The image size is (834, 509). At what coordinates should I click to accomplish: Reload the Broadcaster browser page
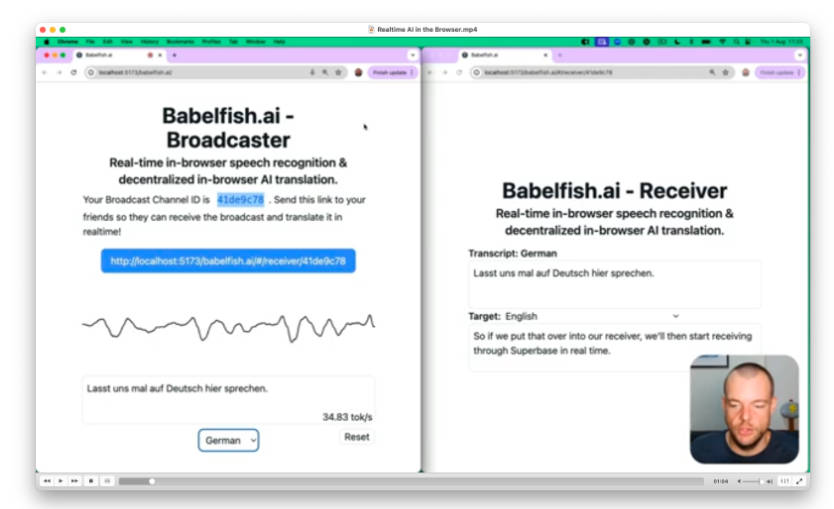[73, 72]
